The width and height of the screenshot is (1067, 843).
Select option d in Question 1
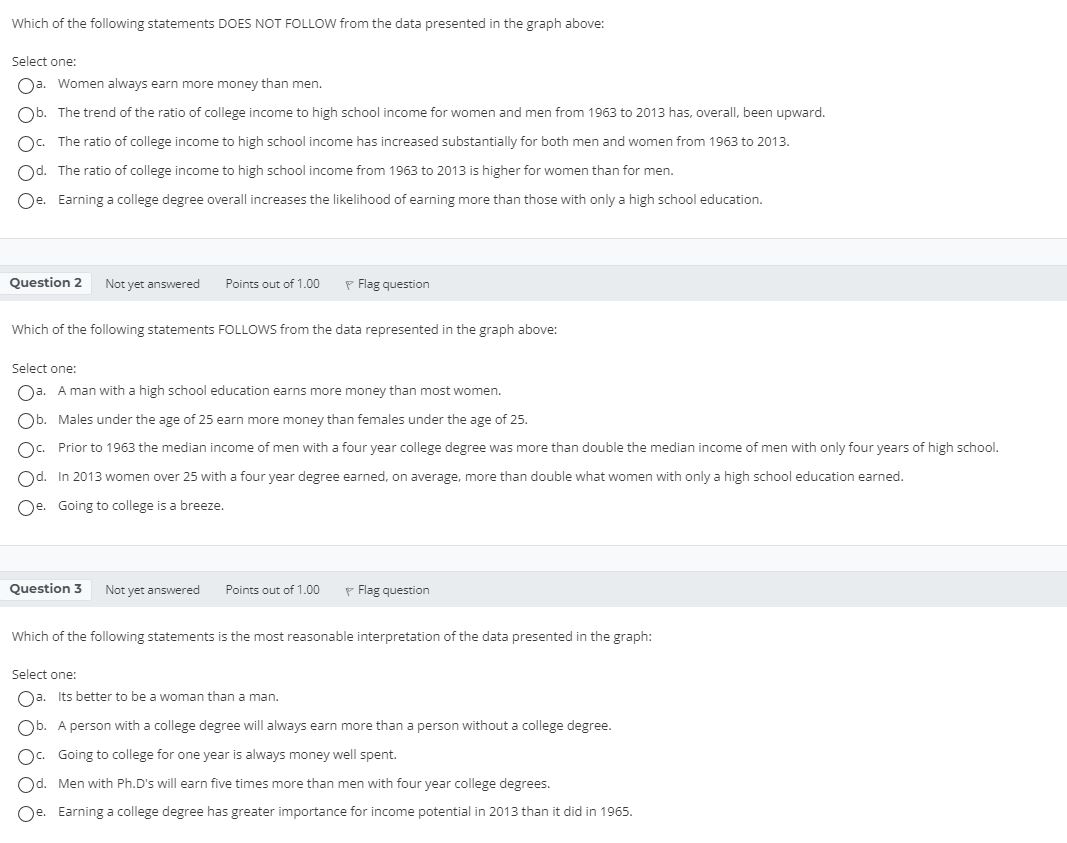coord(26,170)
